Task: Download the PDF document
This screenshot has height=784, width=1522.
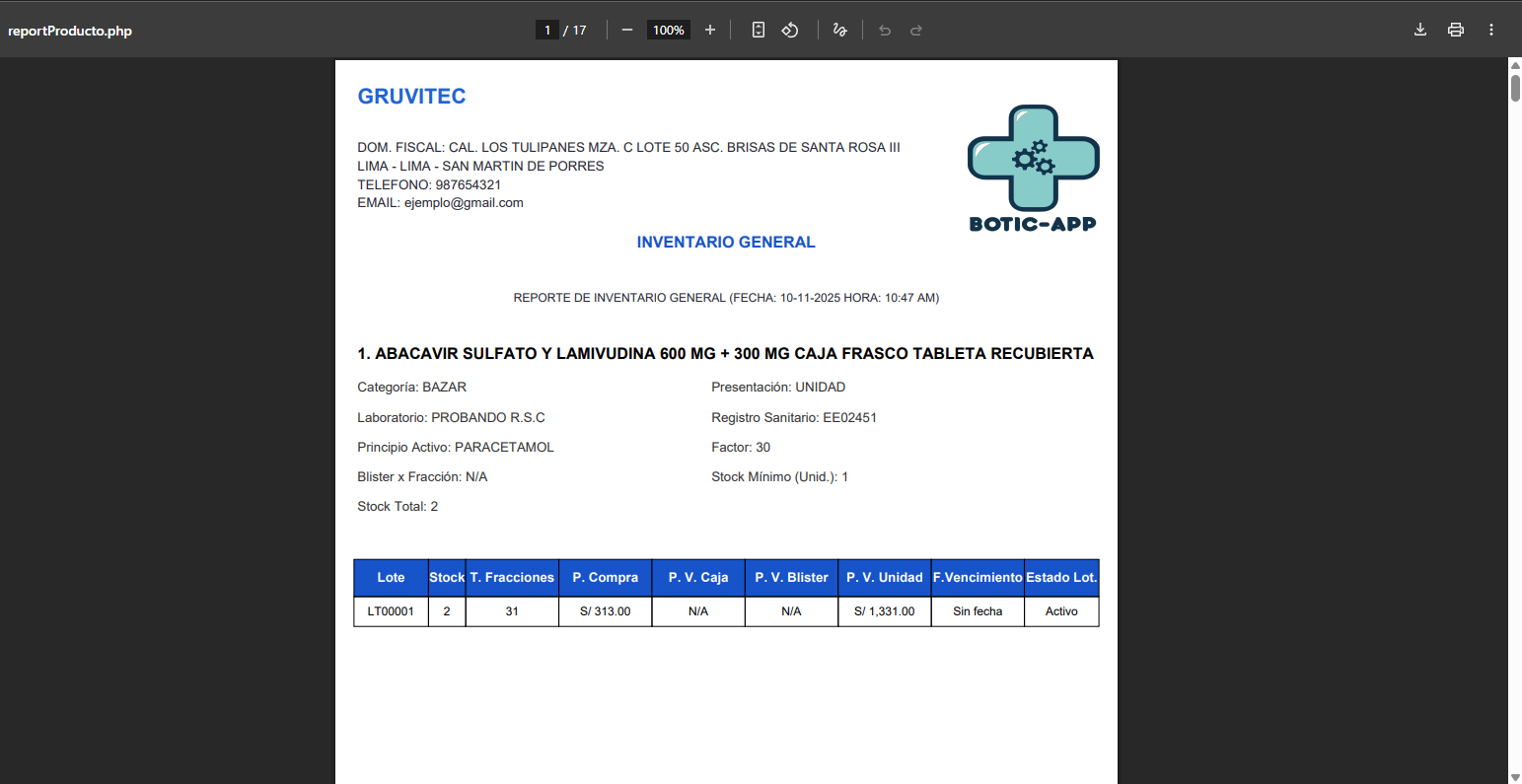Action: (1419, 30)
